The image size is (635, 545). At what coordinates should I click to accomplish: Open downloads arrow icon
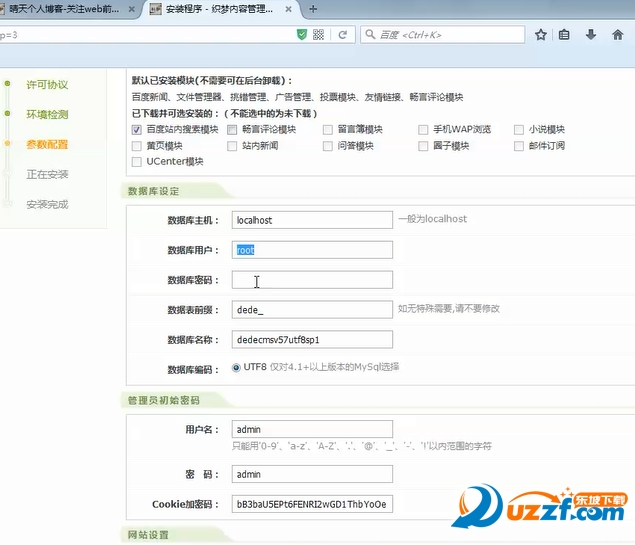pyautogui.click(x=591, y=35)
